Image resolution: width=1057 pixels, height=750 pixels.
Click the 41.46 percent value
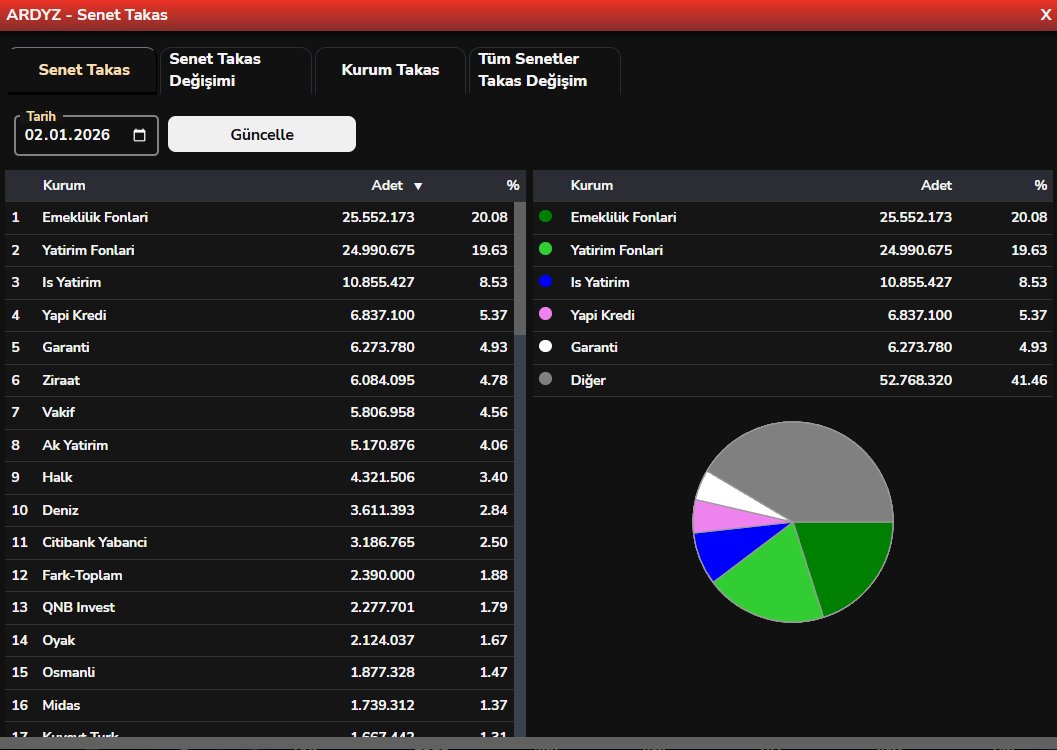(x=1029, y=380)
